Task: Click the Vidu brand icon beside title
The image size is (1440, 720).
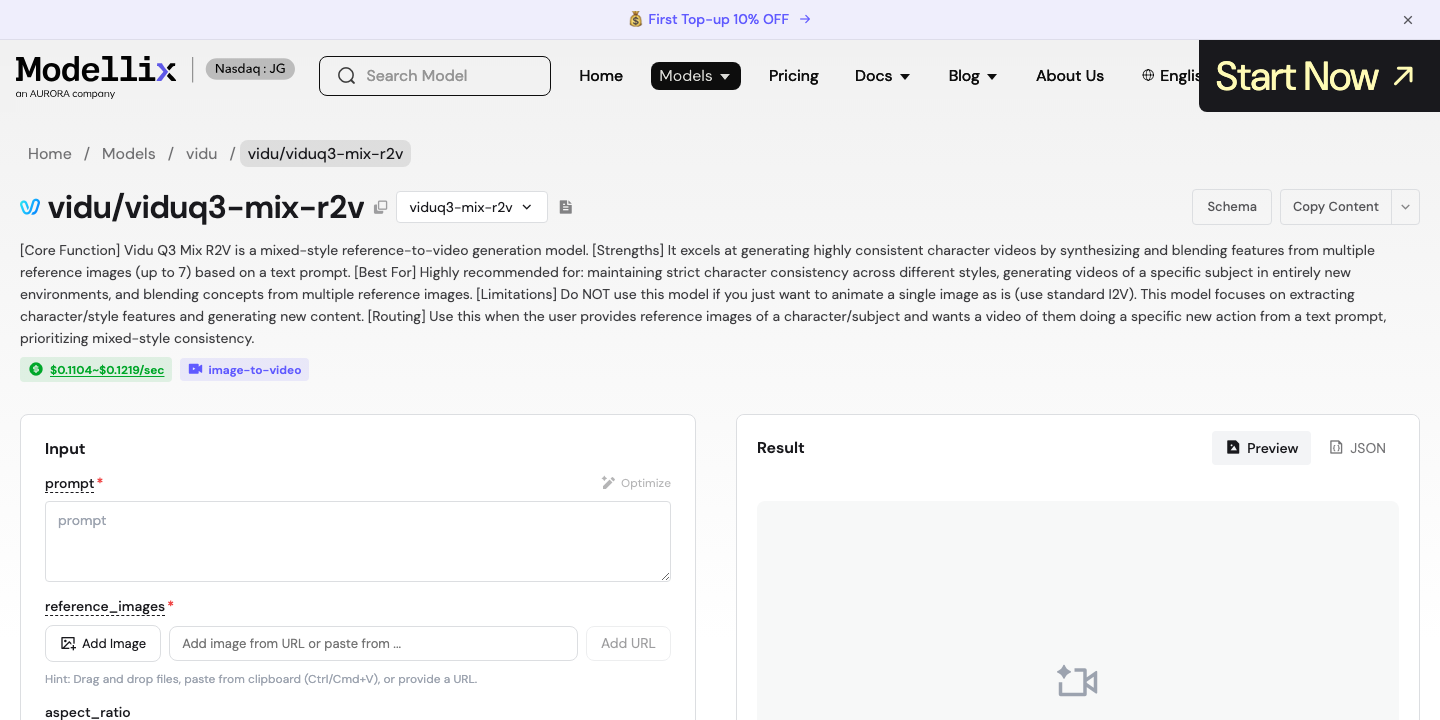Action: [30, 207]
